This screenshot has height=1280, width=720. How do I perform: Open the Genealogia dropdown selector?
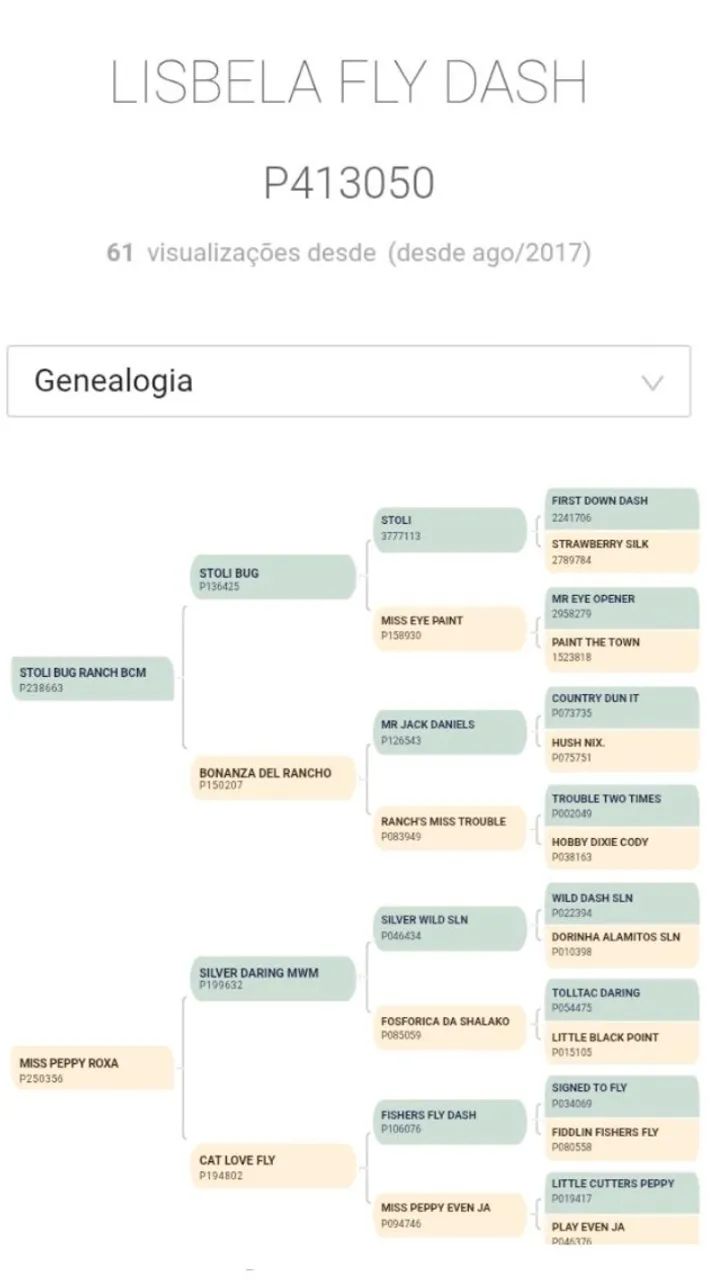click(x=348, y=381)
